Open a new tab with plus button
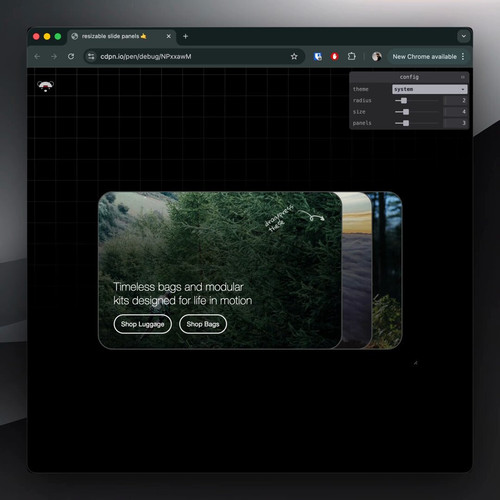Viewport: 500px width, 500px height. click(186, 36)
